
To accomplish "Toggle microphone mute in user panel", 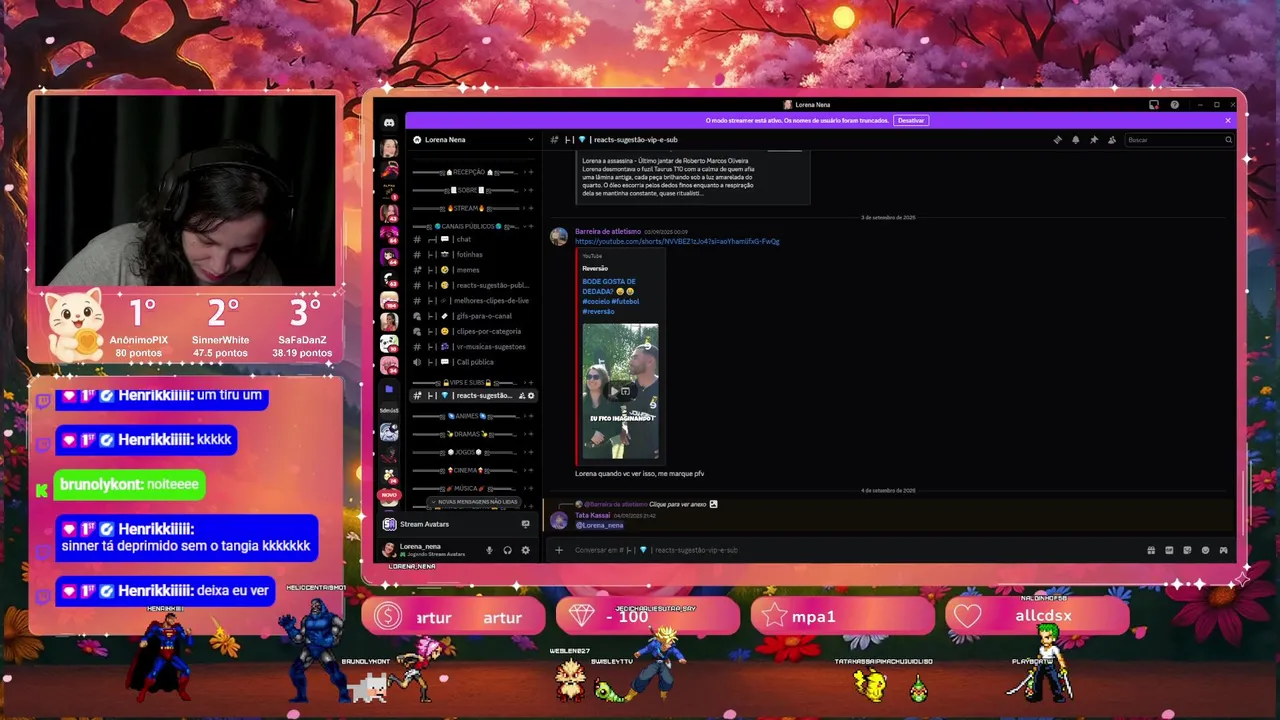I will pyautogui.click(x=489, y=550).
